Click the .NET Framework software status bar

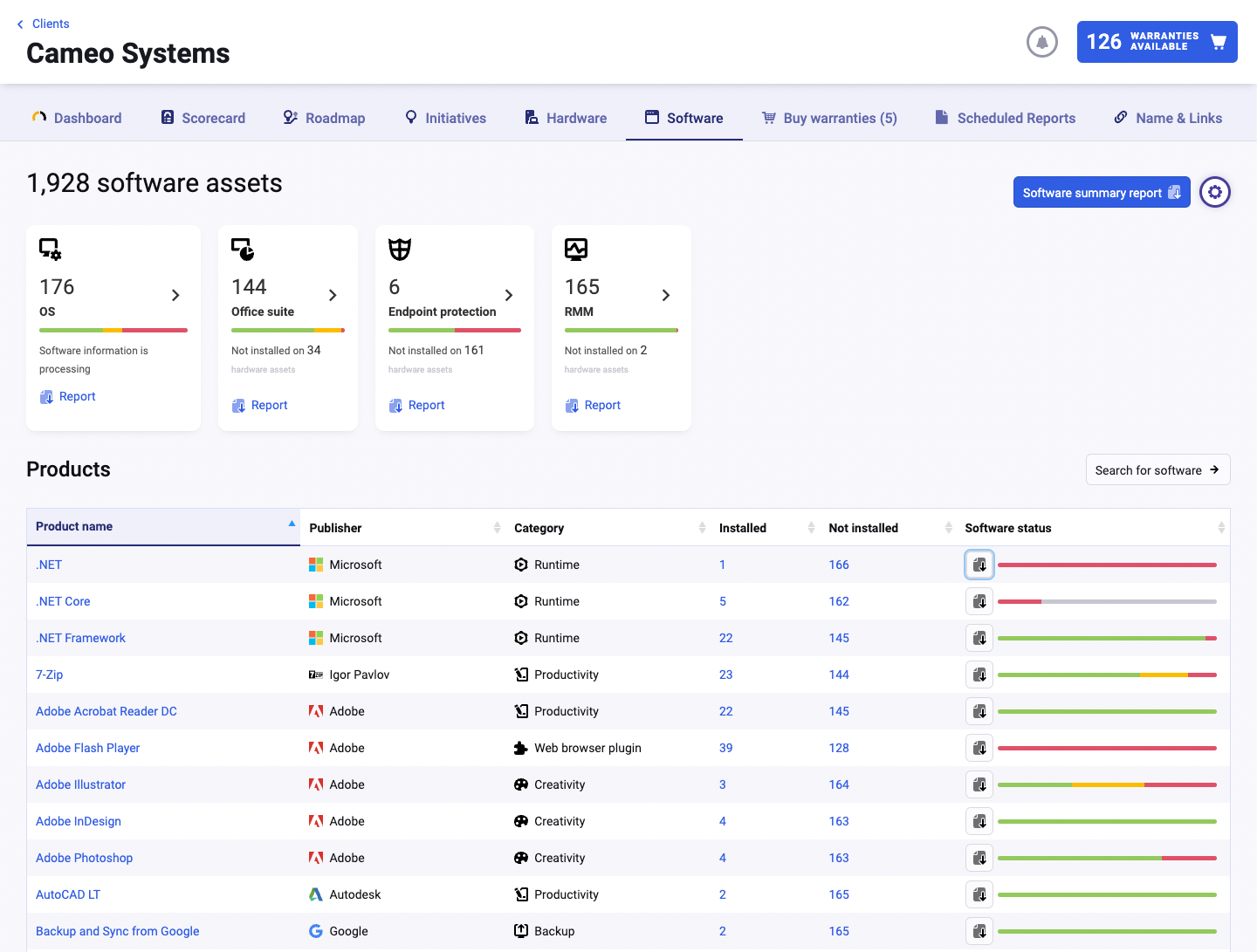point(1106,638)
